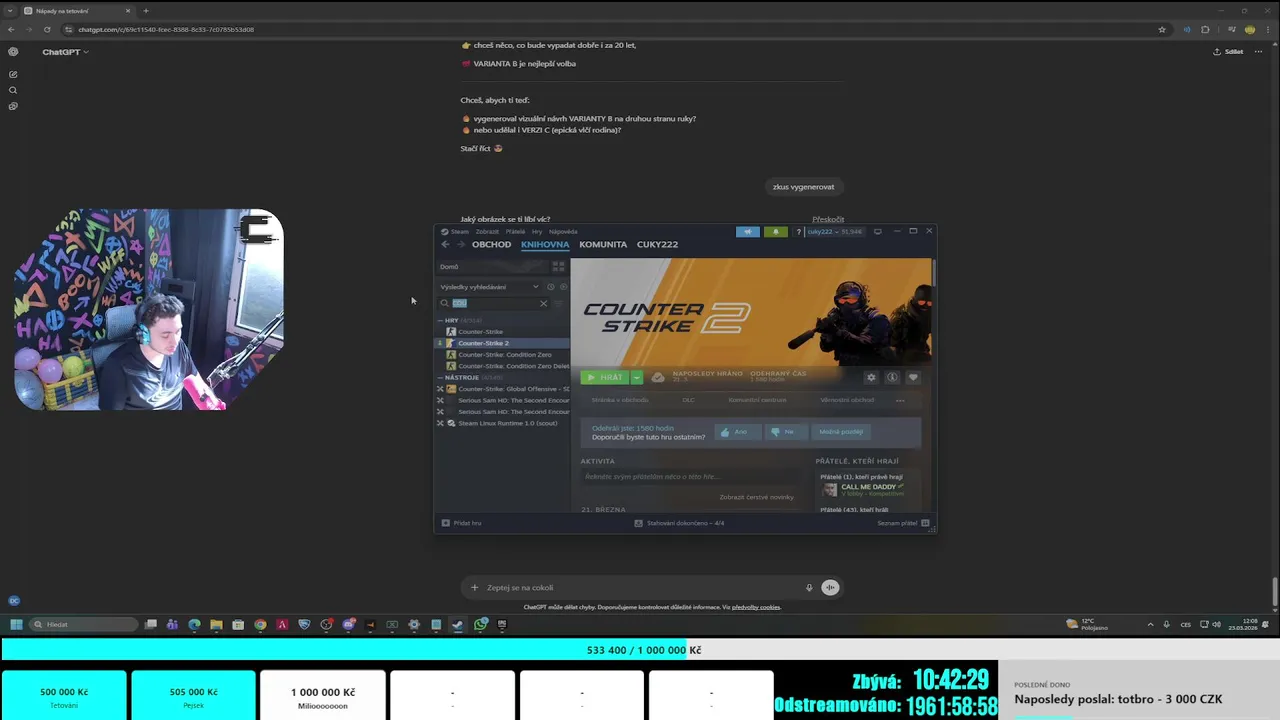Open Counter-Strike 2 manage gear icon
Screen dimensions: 1280x720
click(871, 377)
